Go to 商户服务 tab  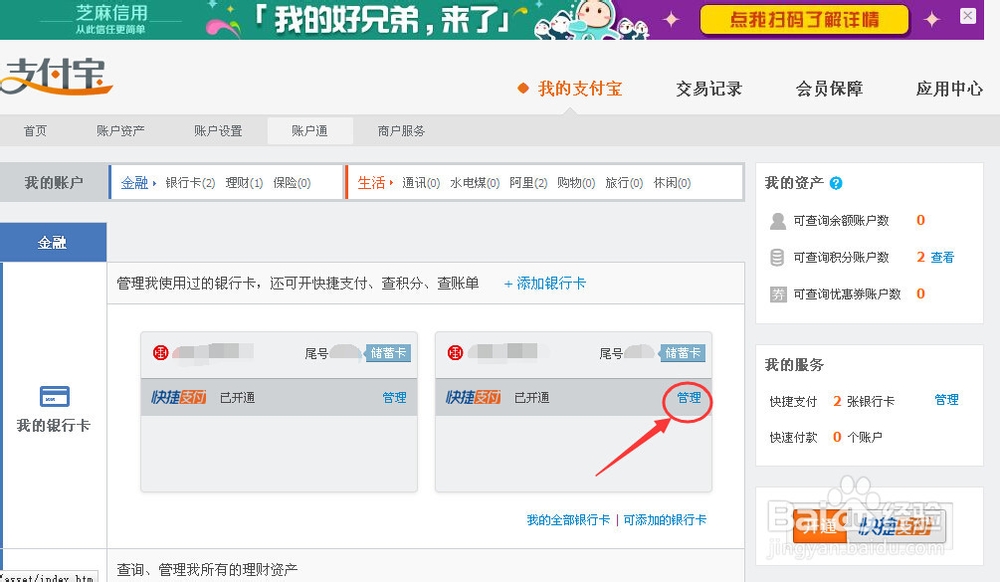[x=401, y=131]
